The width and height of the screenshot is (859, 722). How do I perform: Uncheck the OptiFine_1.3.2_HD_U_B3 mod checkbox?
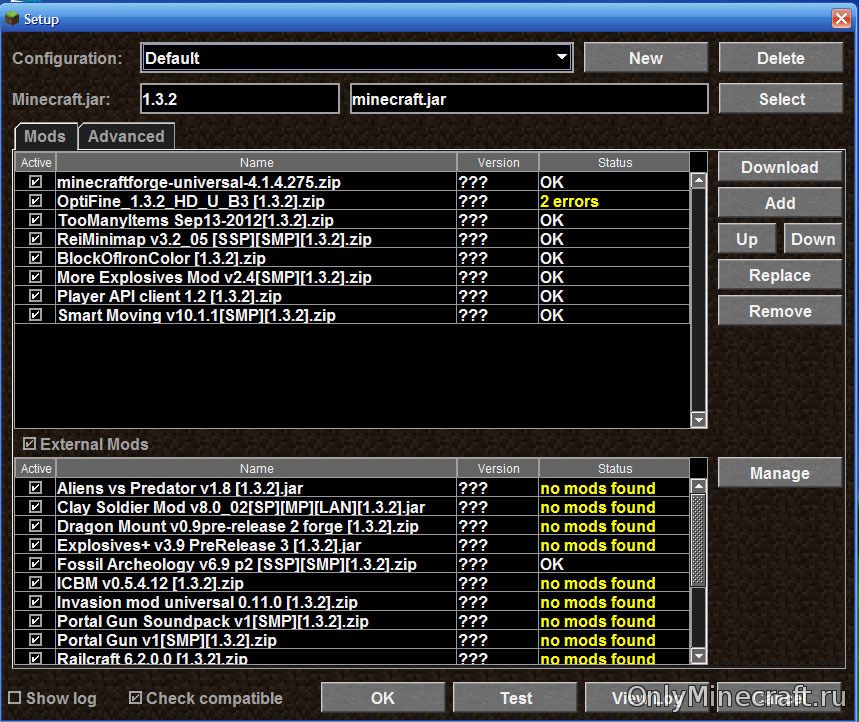36,201
